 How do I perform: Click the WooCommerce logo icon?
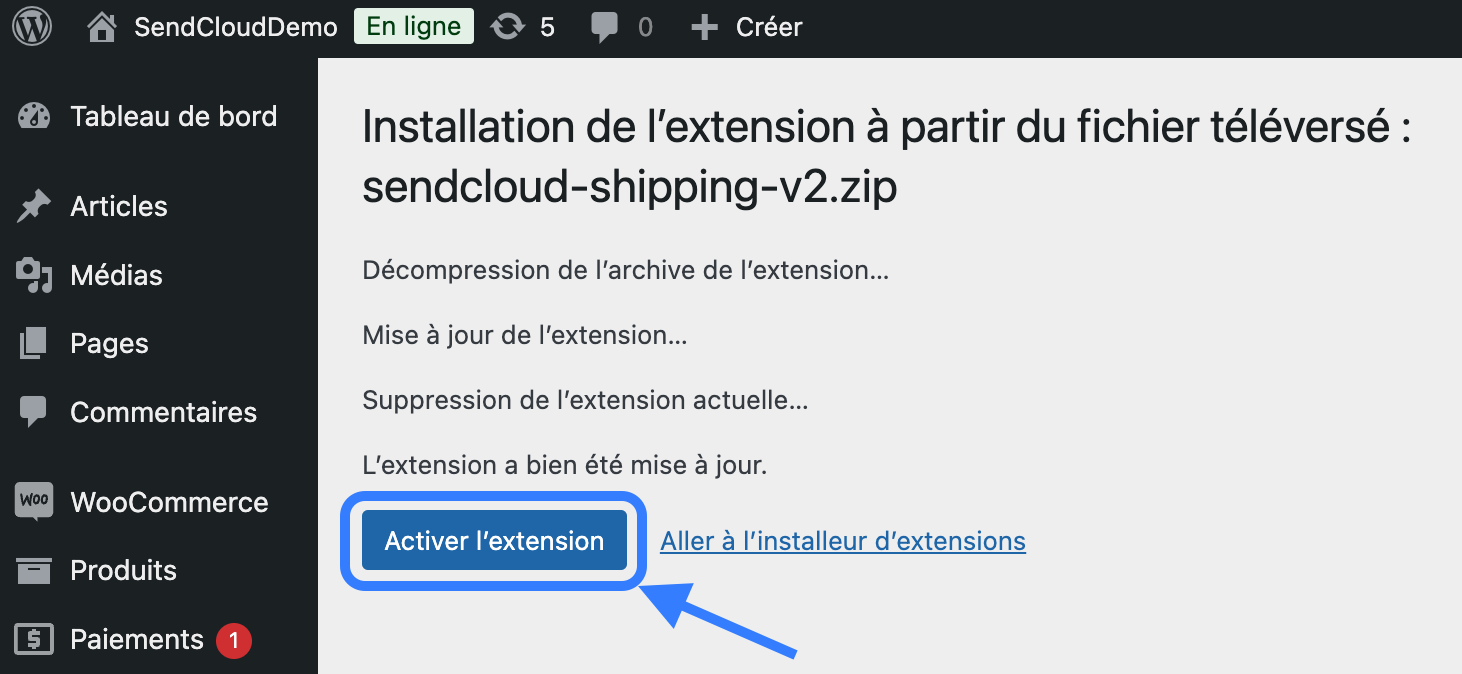pos(34,501)
